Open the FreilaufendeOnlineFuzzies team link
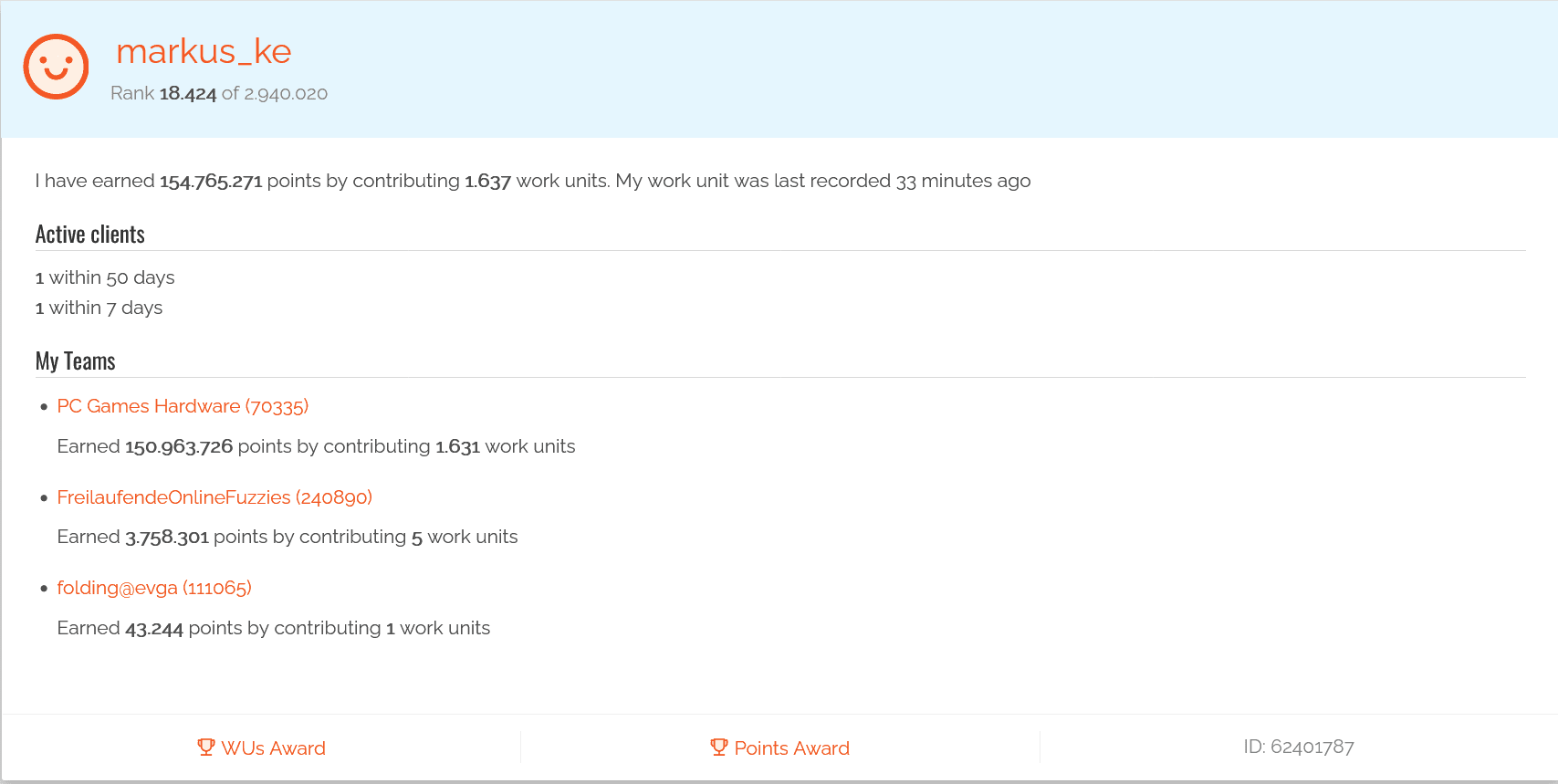The image size is (1558, 784). coord(214,497)
